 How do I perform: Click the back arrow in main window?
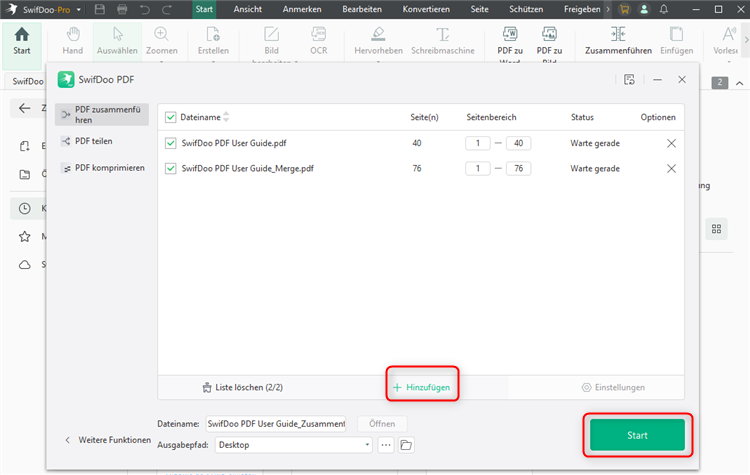click(24, 108)
